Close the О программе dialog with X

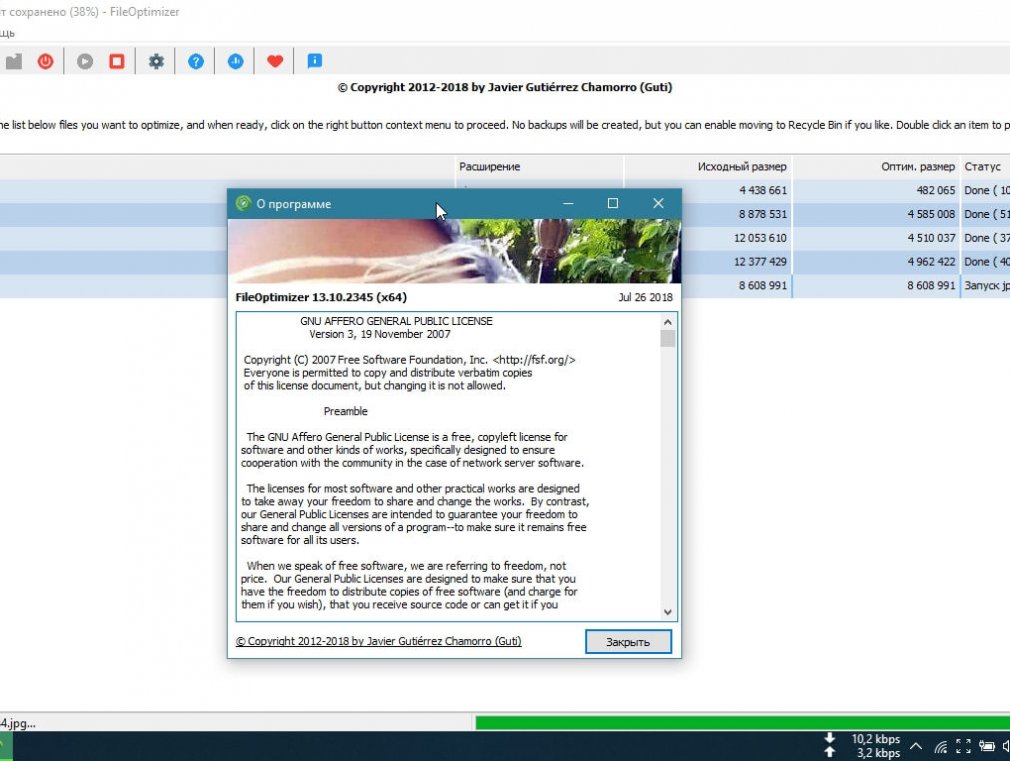point(658,204)
